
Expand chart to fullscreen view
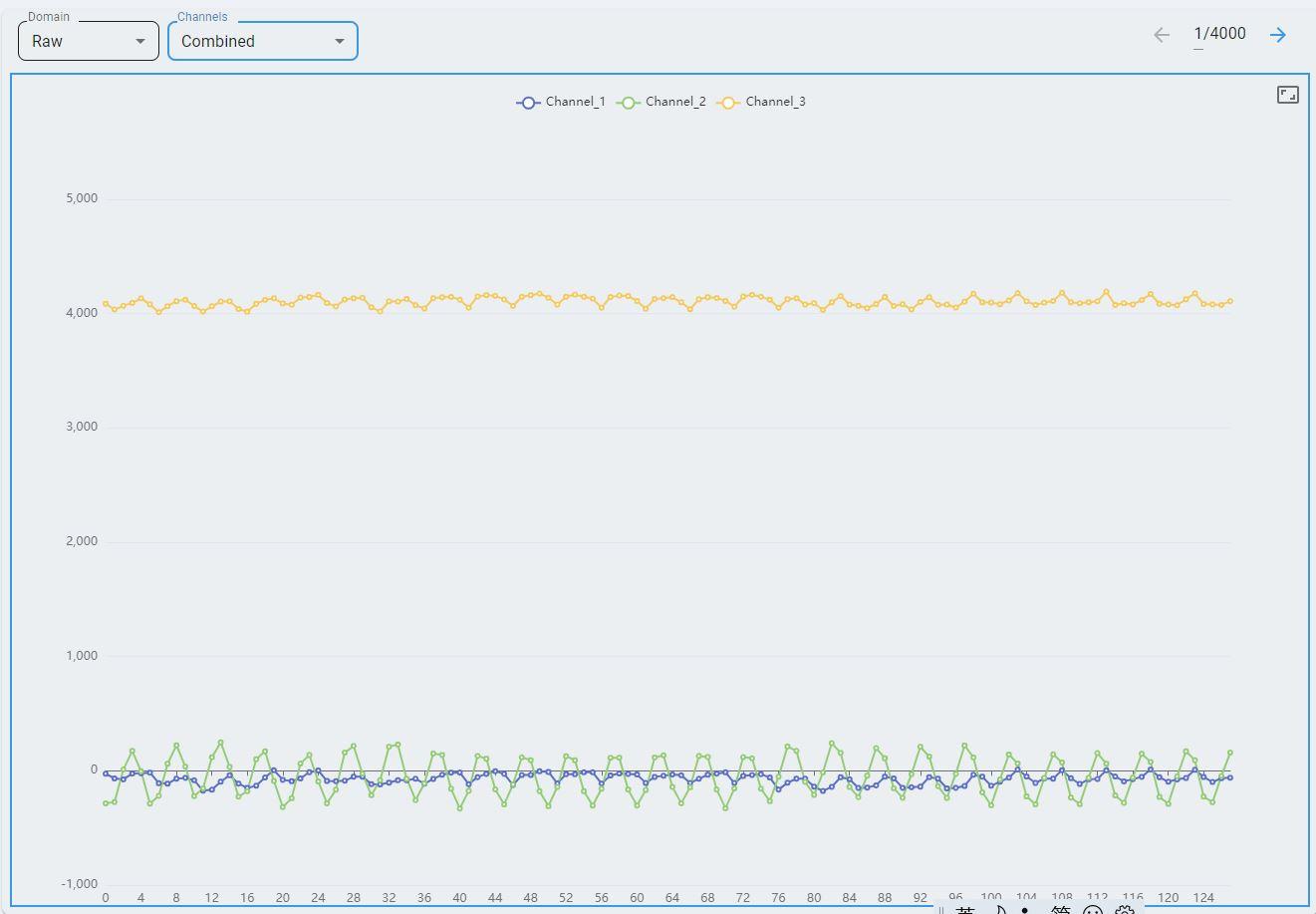[x=1287, y=95]
